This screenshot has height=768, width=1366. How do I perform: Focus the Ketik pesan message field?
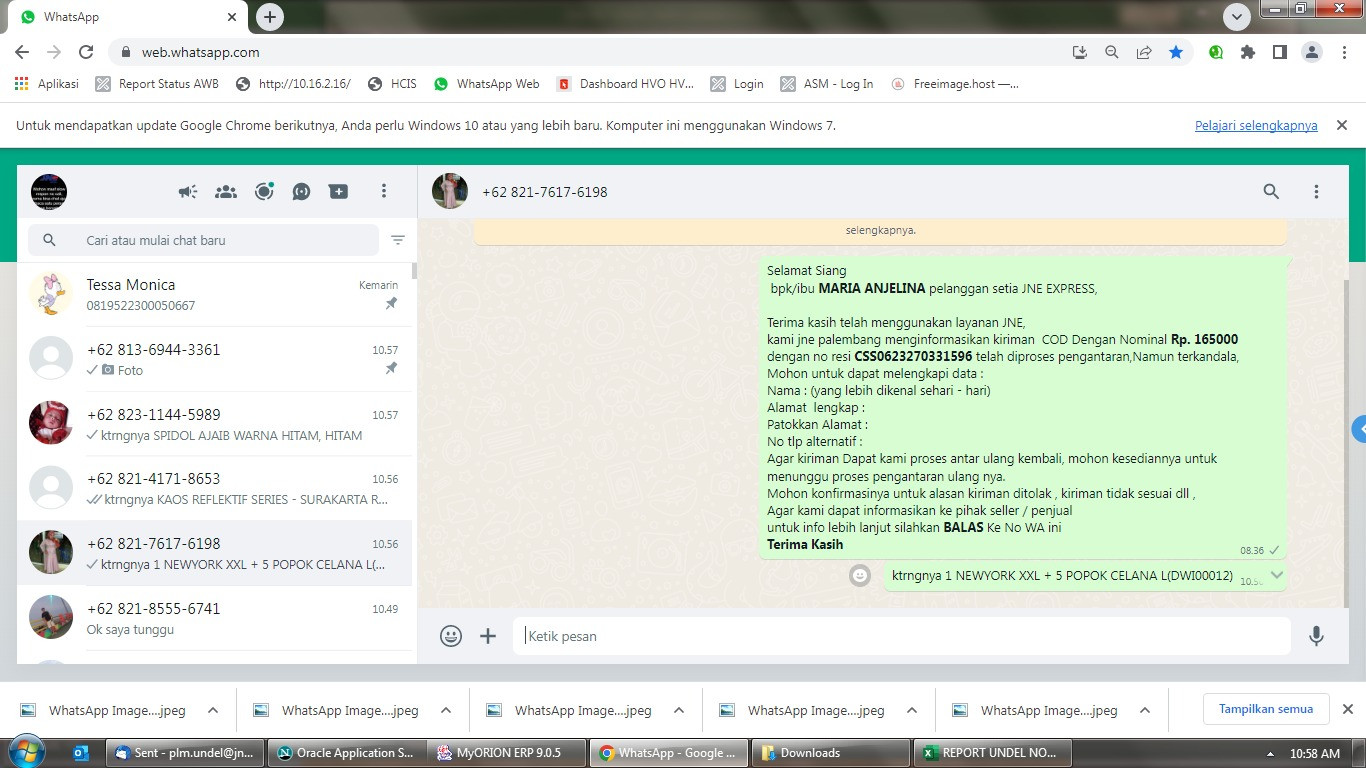coord(901,636)
